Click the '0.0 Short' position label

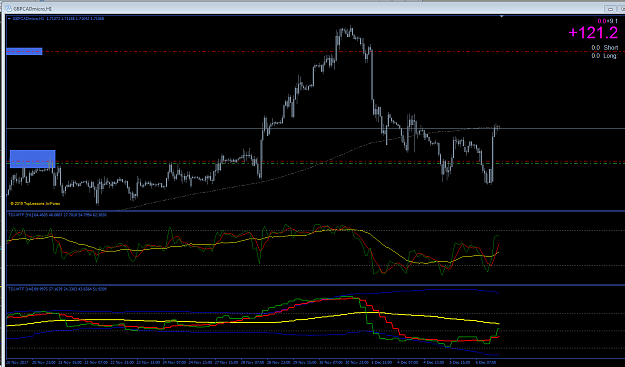tap(604, 48)
